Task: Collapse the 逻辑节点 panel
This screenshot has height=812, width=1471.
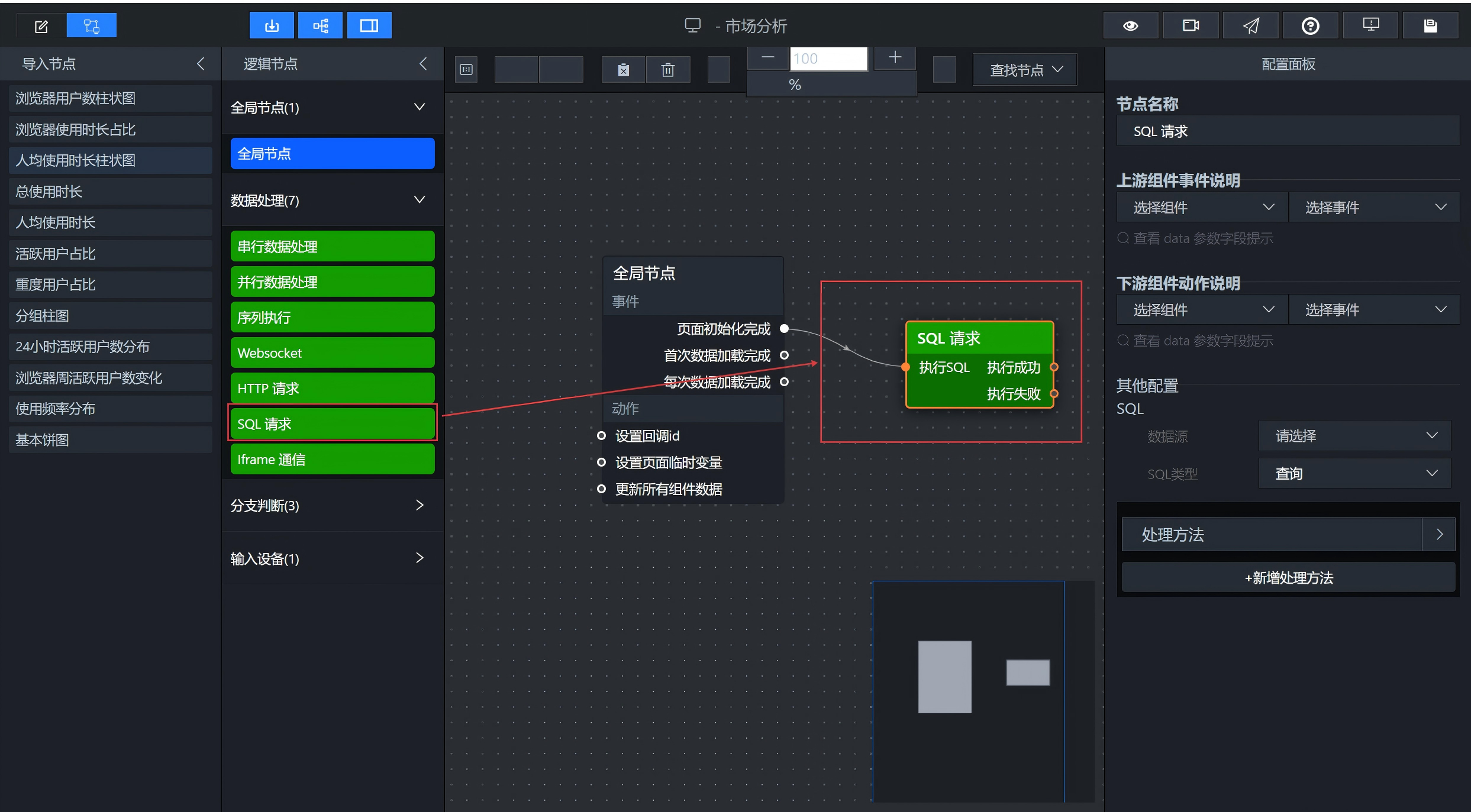Action: click(x=423, y=64)
